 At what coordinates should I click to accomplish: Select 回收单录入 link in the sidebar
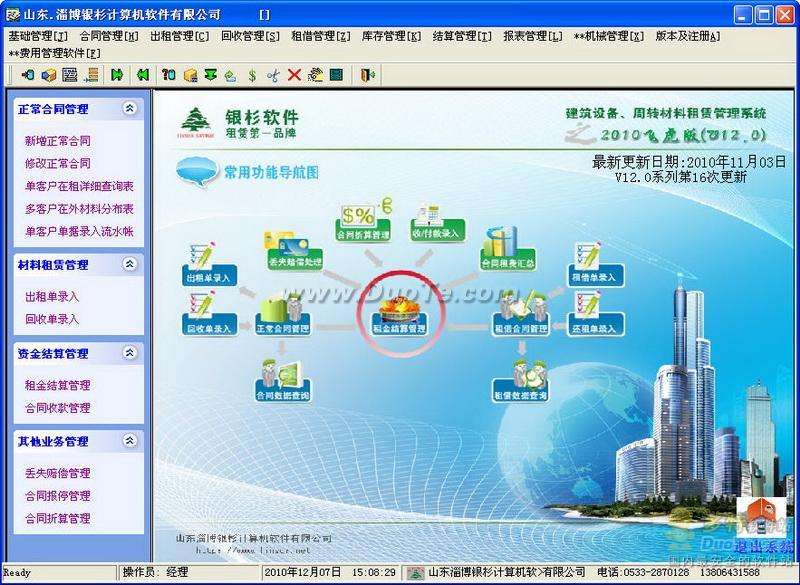[52, 319]
